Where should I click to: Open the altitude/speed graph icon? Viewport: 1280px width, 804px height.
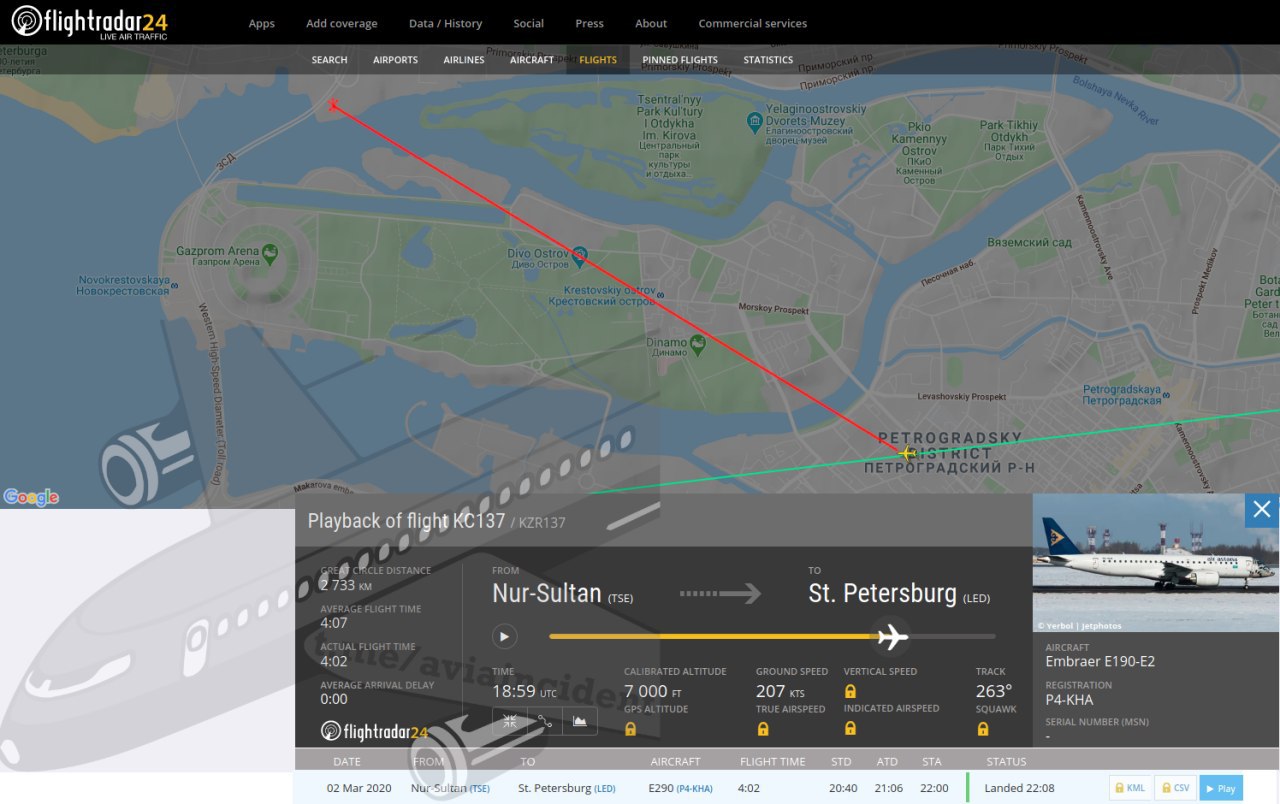[x=580, y=720]
